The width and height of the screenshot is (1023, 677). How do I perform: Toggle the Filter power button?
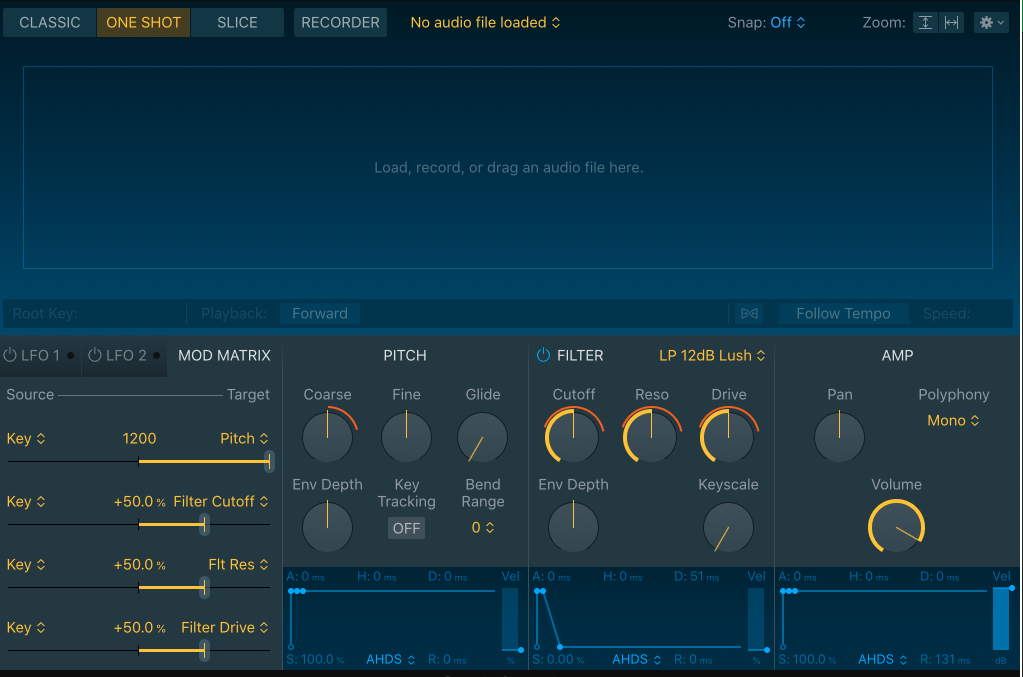tap(543, 355)
